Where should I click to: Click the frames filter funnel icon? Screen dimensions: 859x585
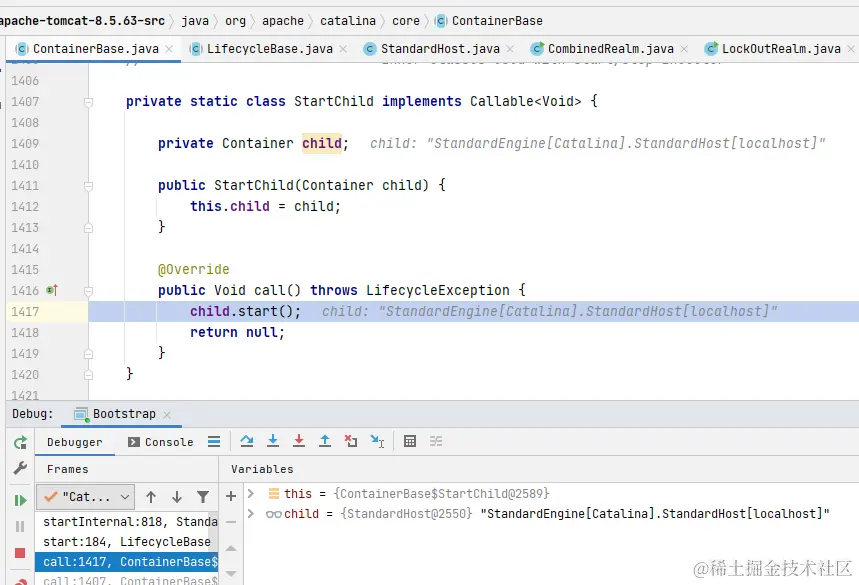[x=203, y=497]
